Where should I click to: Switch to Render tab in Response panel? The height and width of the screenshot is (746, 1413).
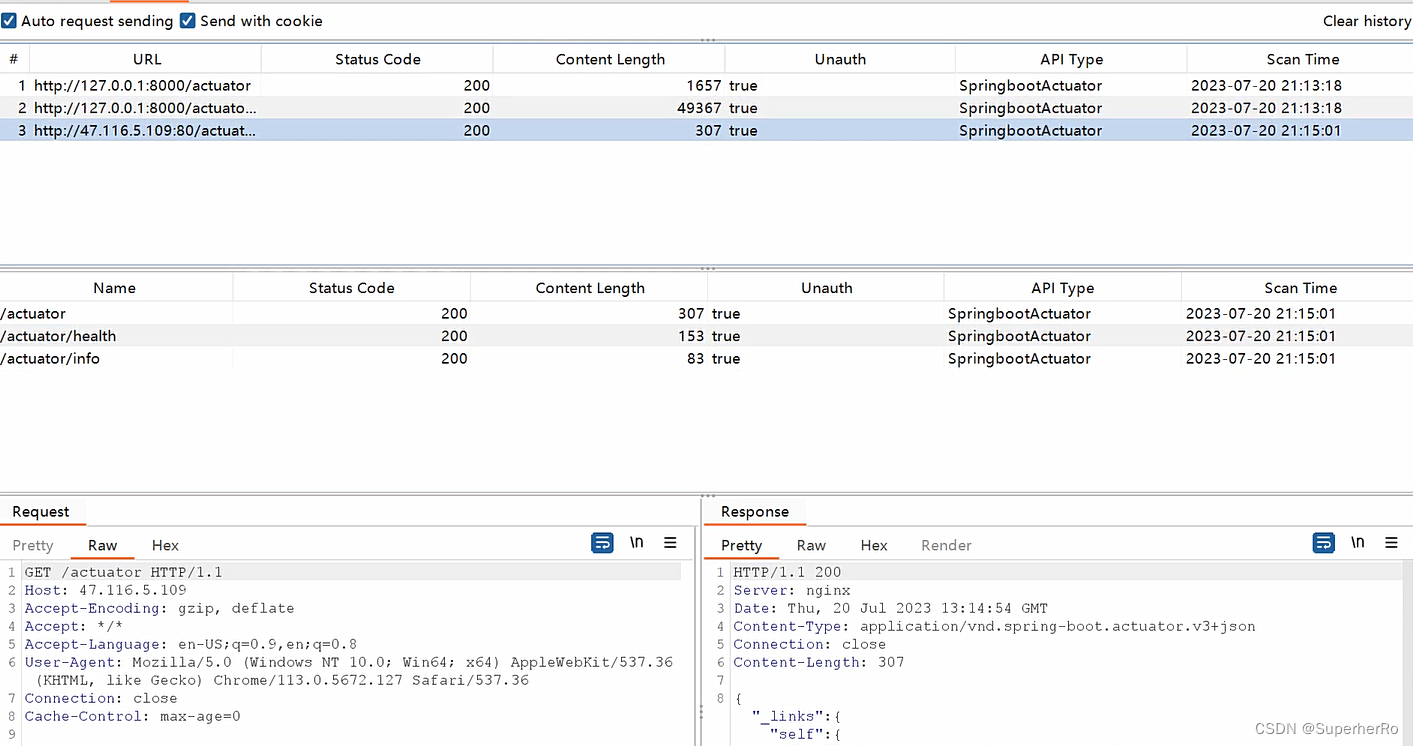[946, 545]
